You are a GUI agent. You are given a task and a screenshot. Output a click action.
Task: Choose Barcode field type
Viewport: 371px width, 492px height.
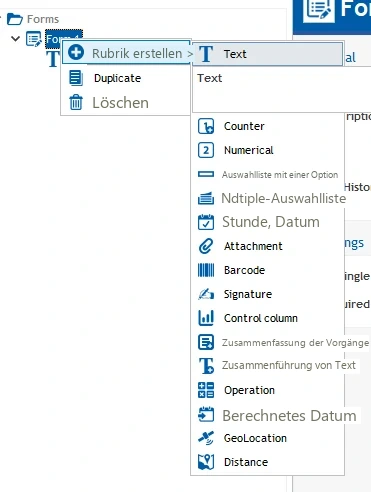(x=244, y=270)
